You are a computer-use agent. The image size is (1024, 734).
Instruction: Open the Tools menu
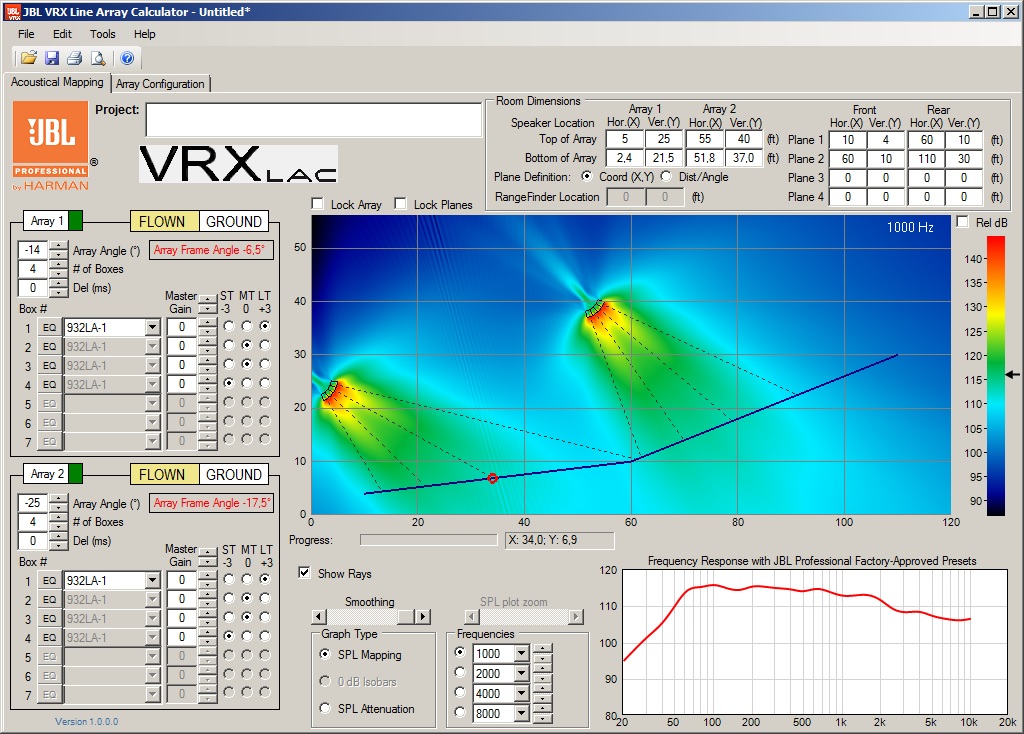tap(103, 34)
